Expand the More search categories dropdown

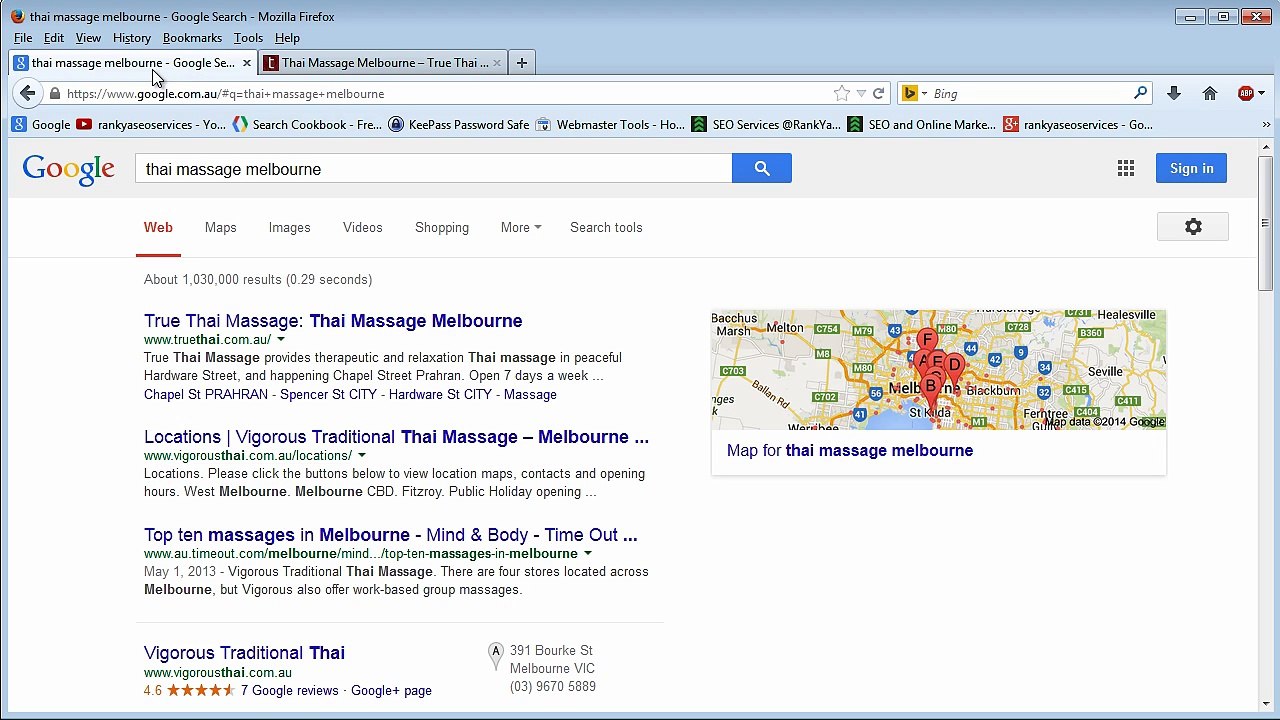point(521,227)
